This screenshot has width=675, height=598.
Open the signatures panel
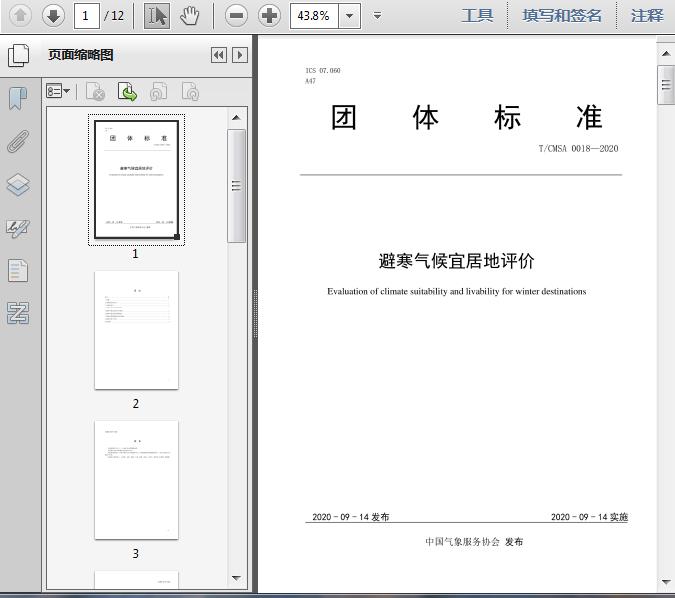18,228
